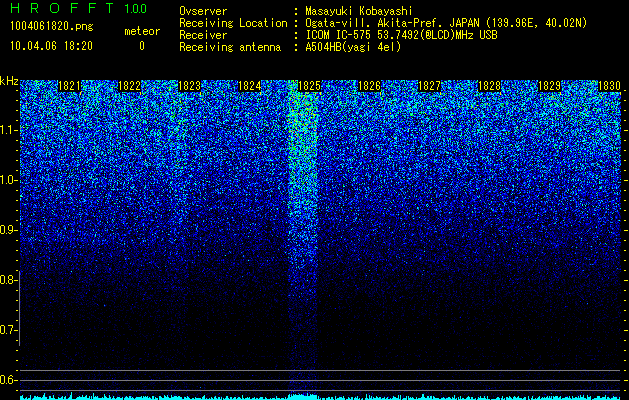Click the meteor count value 0

coord(142,46)
